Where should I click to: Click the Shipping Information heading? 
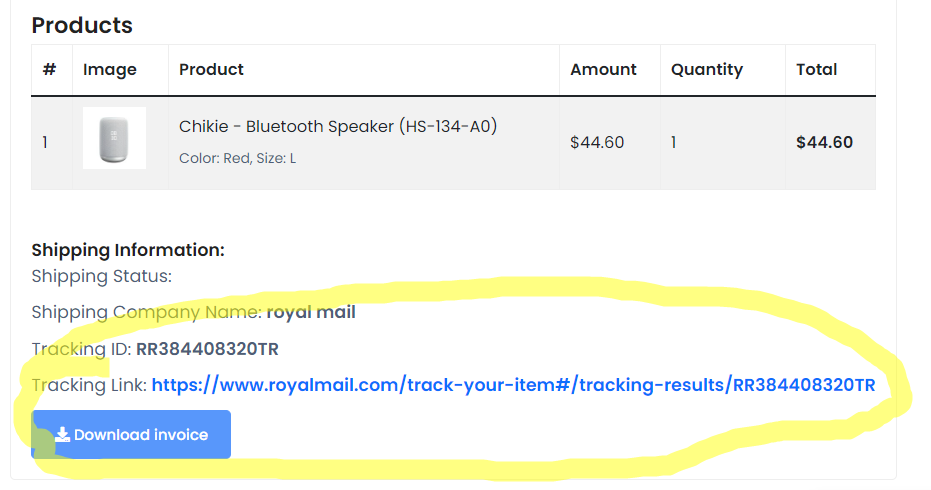click(128, 250)
